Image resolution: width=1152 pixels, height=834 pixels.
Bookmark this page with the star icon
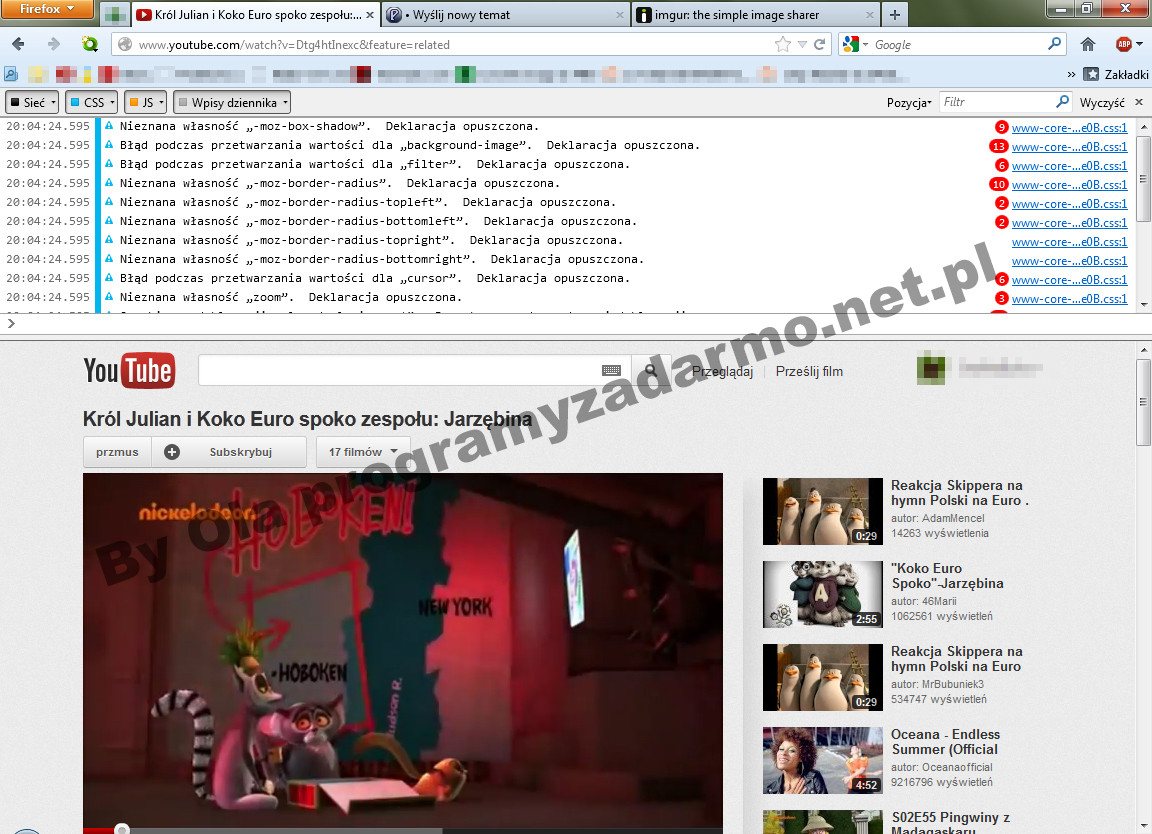782,44
